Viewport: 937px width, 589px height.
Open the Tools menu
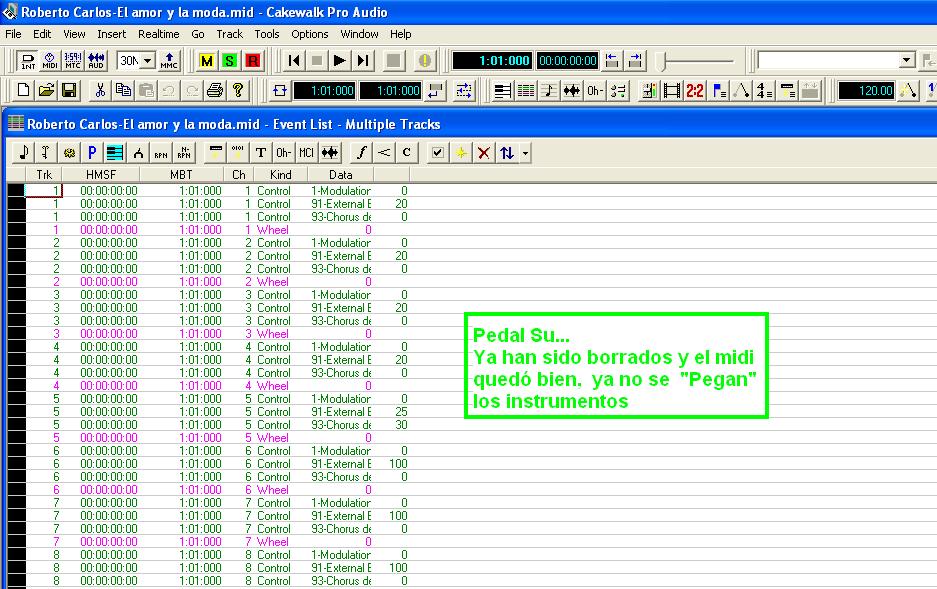point(267,34)
